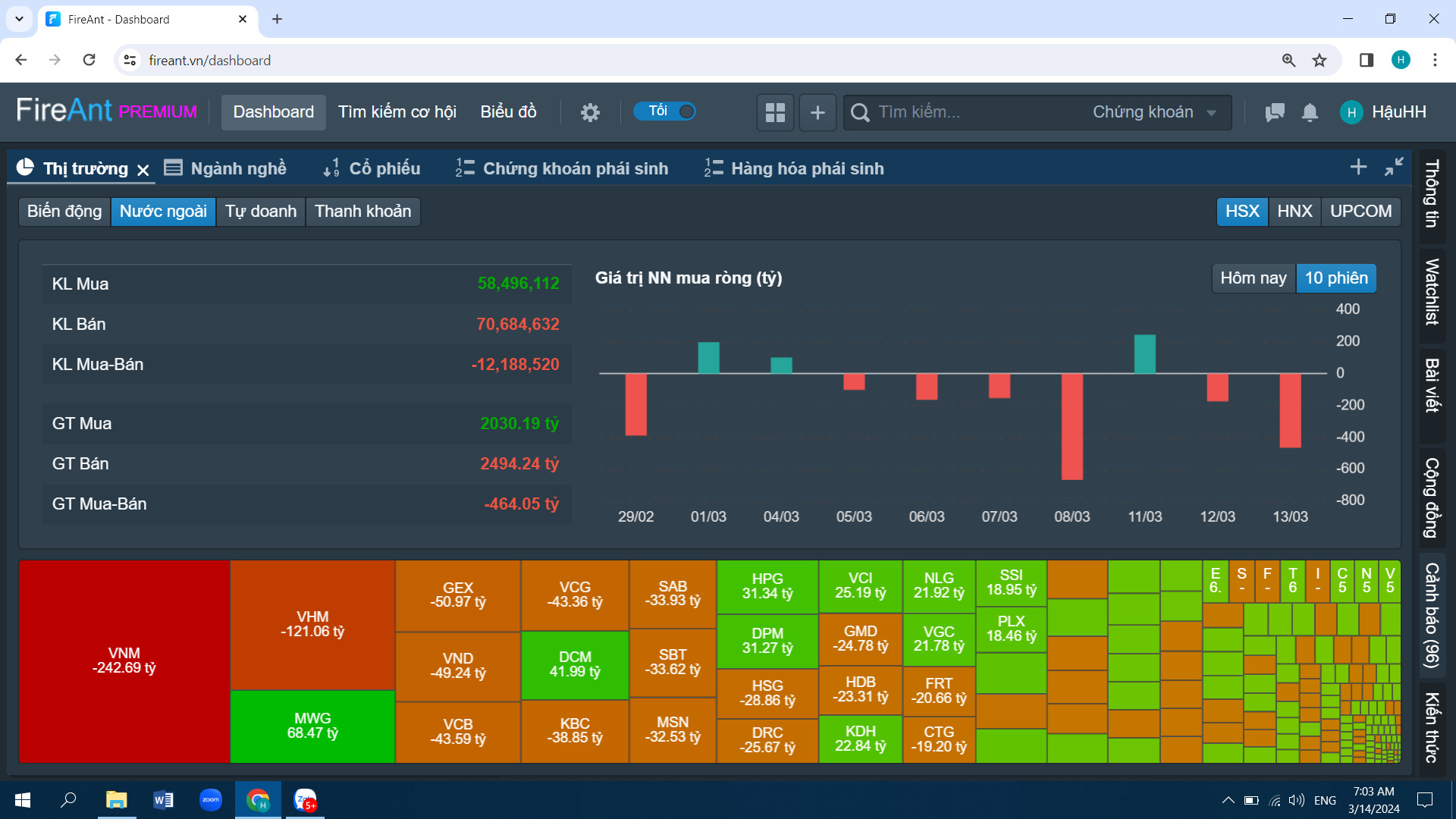Viewport: 1456px width, 819px height.
Task: Open the Watchlist side panel
Action: (1432, 292)
